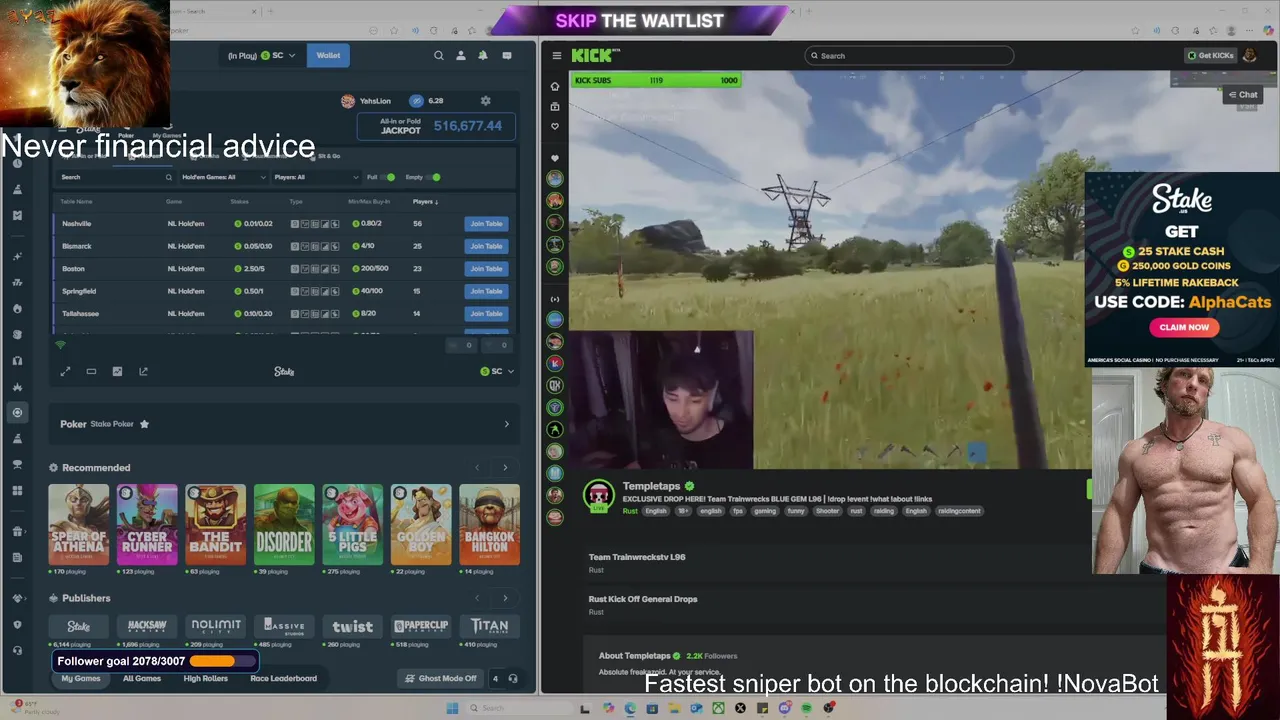Open the live stats chart icon
Screen dimensions: 1280x720
(x=117, y=371)
